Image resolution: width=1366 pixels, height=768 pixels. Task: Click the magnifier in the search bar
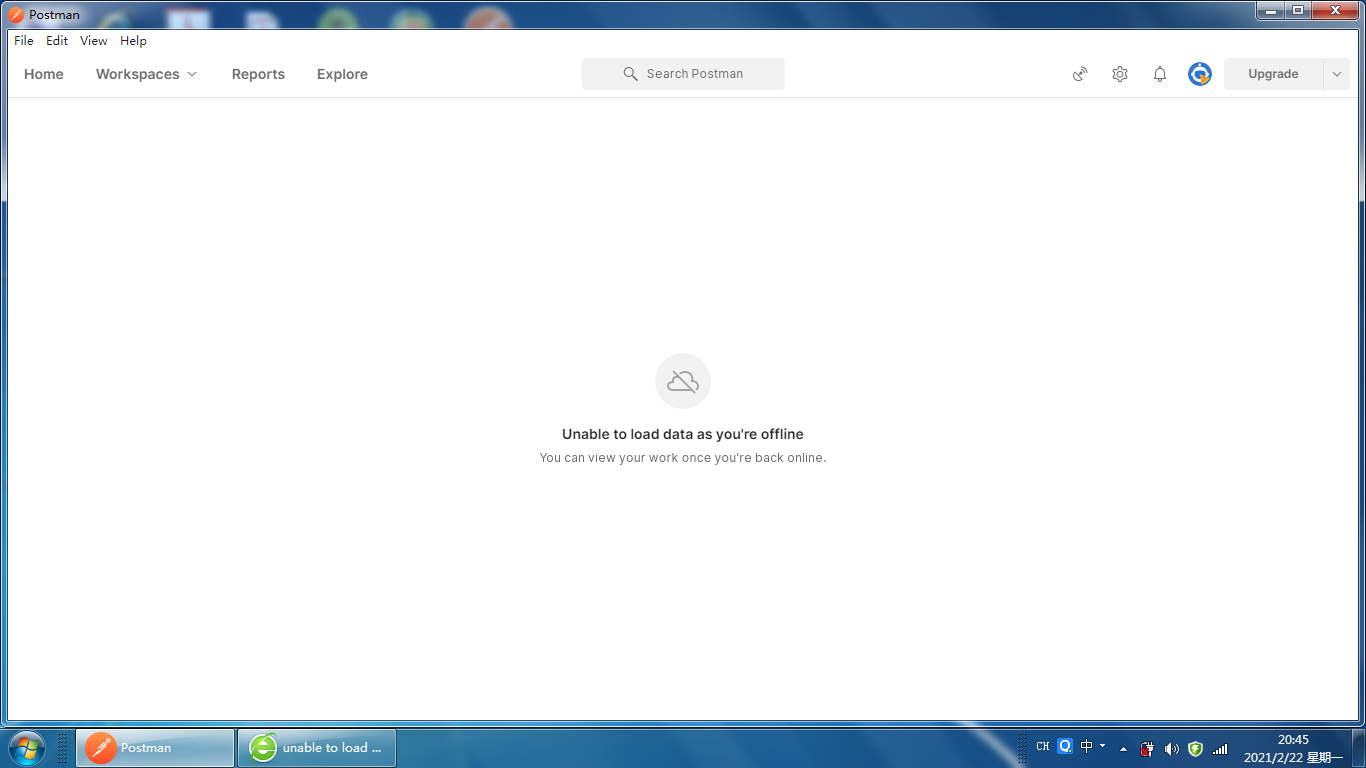(630, 73)
